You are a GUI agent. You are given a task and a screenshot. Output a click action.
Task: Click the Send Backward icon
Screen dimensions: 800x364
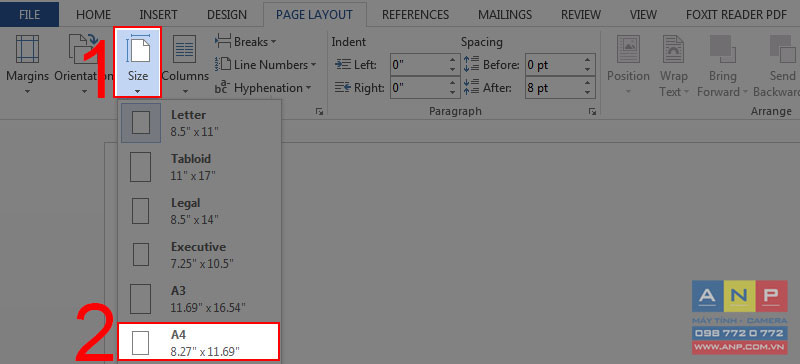[x=783, y=50]
